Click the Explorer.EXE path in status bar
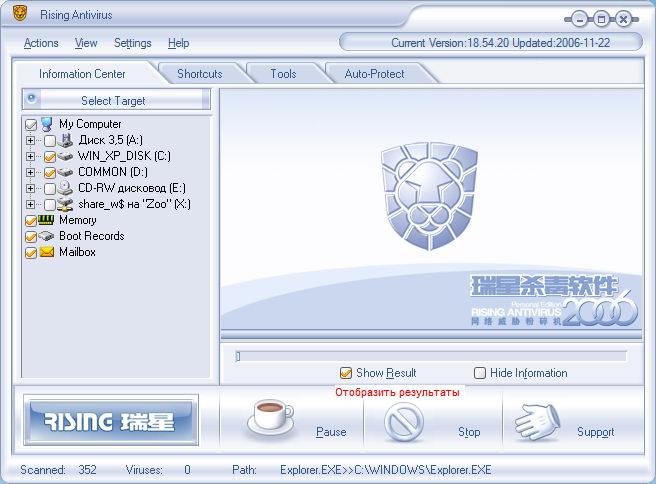 click(386, 470)
